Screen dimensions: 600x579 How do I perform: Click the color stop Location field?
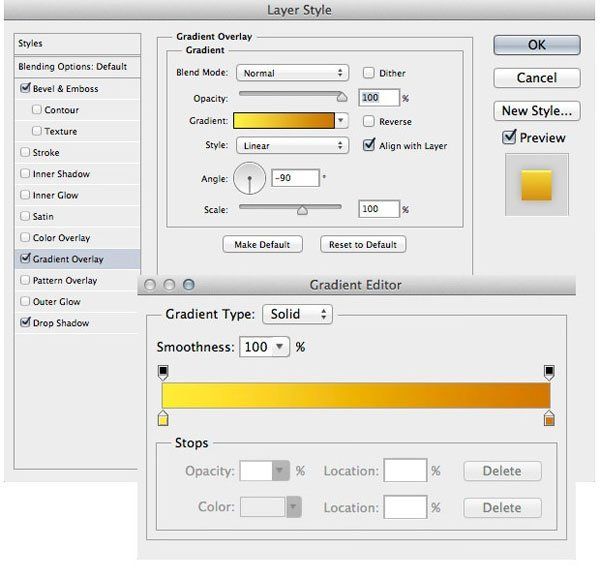405,507
